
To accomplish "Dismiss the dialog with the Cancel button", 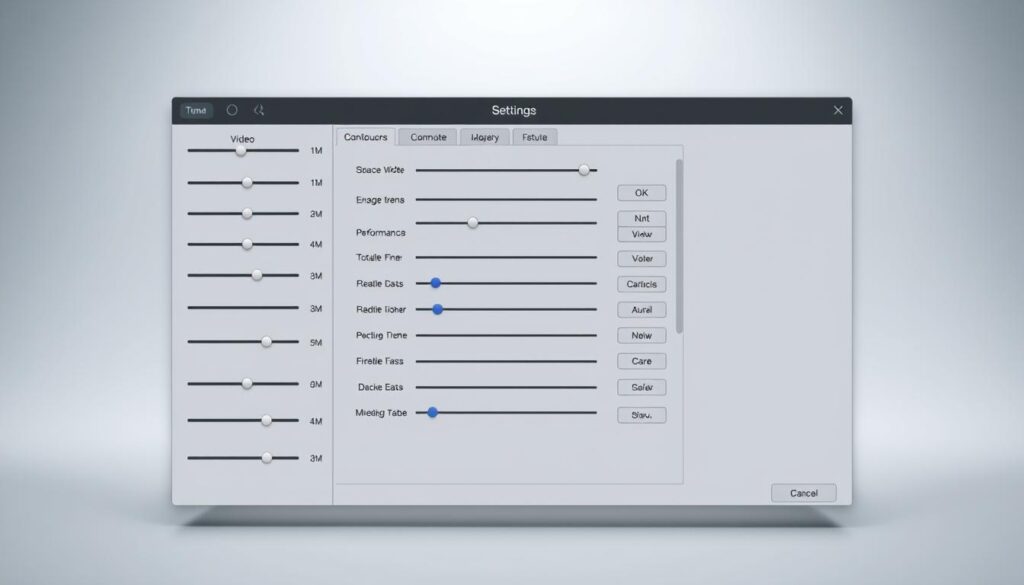I will [803, 493].
